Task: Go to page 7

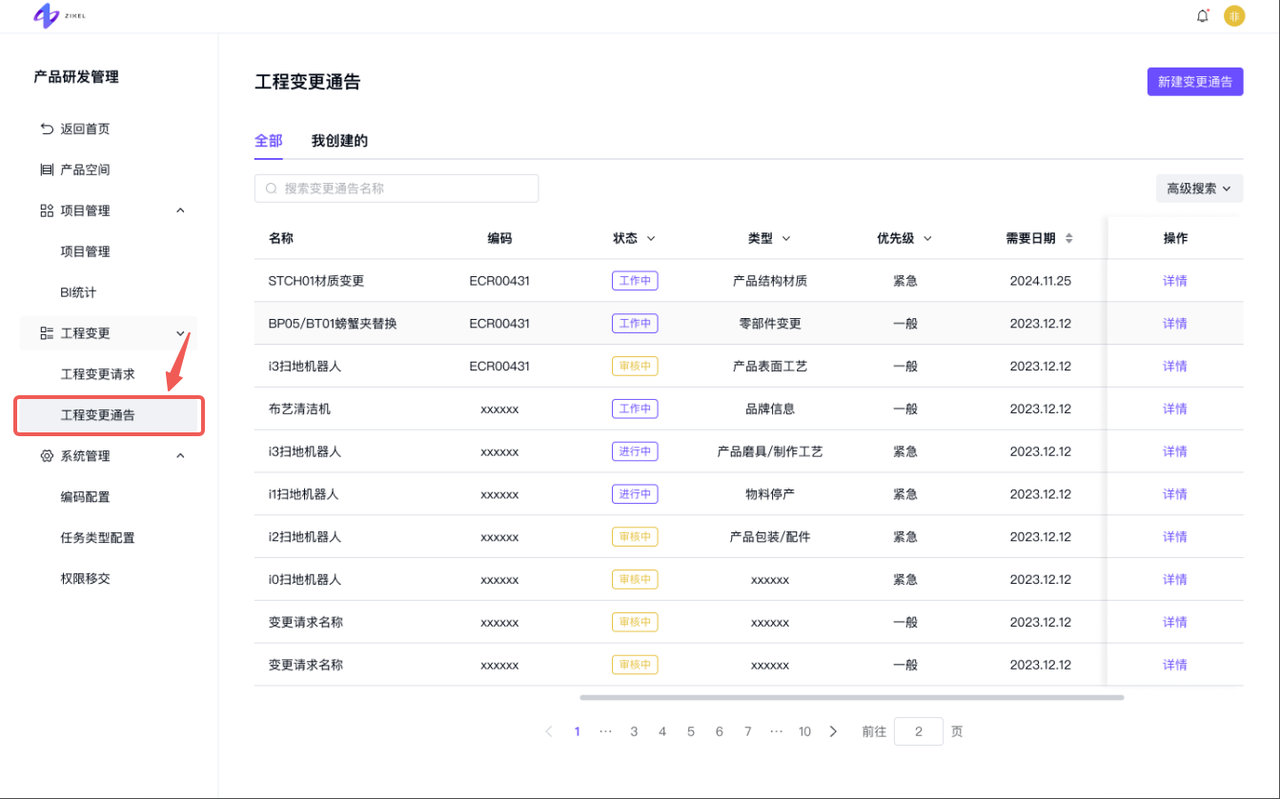Action: [747, 732]
